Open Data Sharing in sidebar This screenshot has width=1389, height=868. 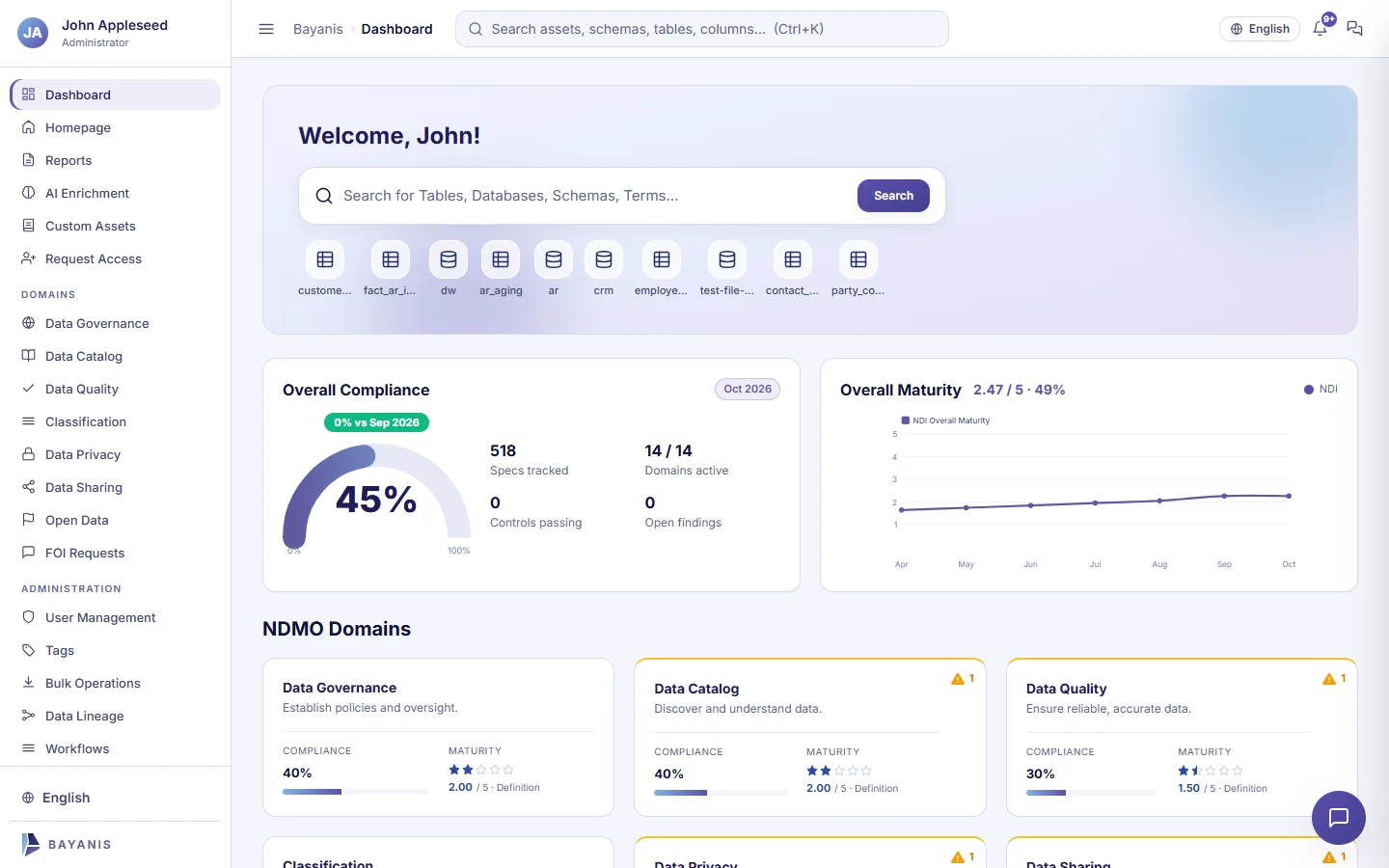click(116, 487)
